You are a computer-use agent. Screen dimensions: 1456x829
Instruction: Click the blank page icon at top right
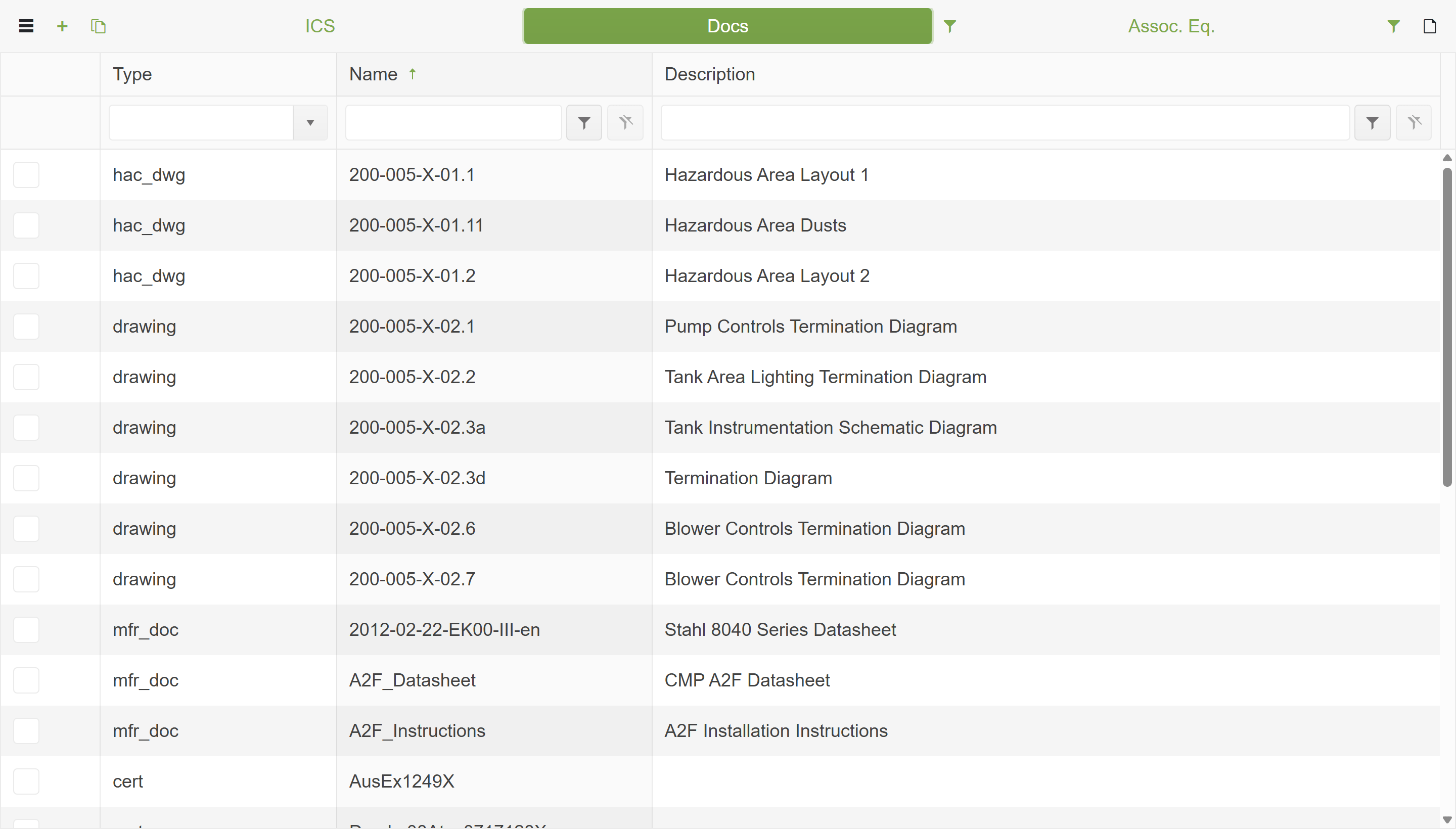coord(1429,26)
